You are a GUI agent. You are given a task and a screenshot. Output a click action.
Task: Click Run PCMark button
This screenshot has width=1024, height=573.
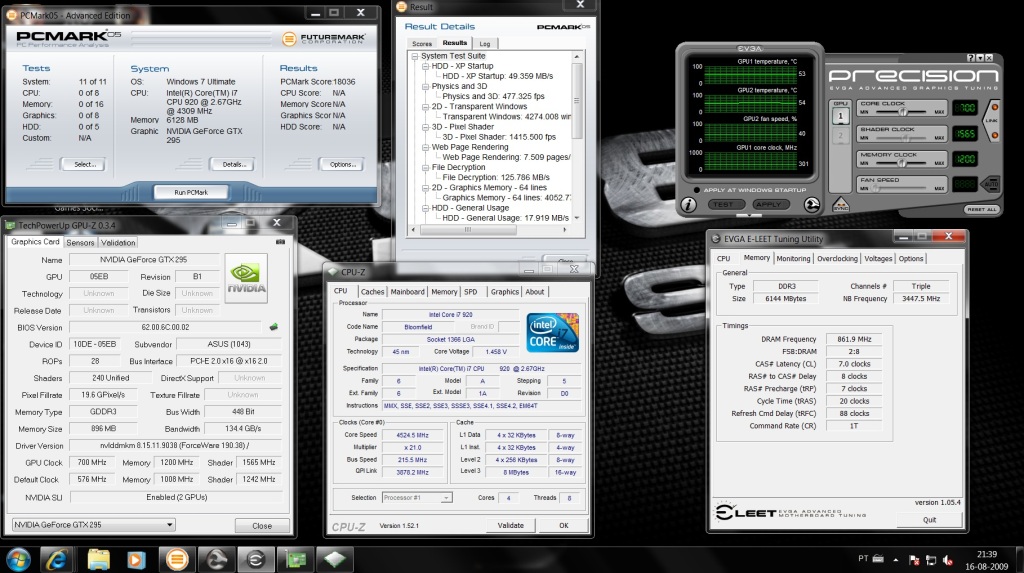tap(191, 192)
